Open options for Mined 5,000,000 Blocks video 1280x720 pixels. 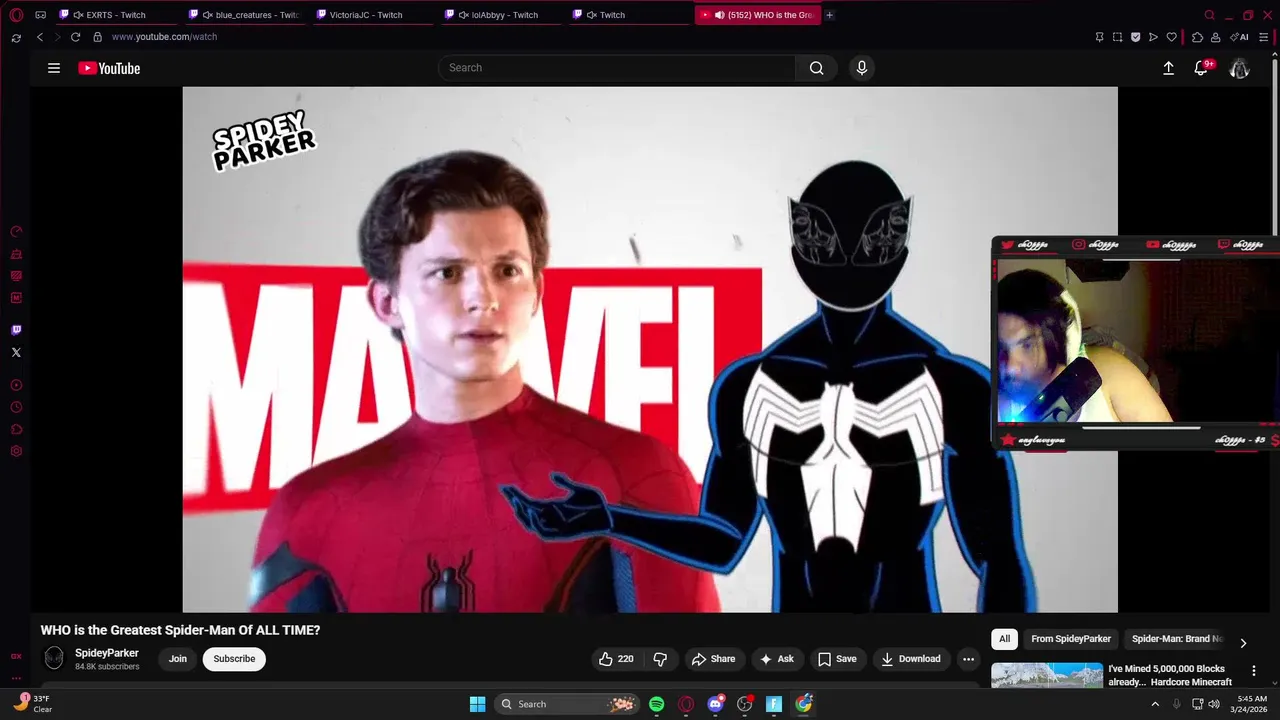click(x=1254, y=671)
